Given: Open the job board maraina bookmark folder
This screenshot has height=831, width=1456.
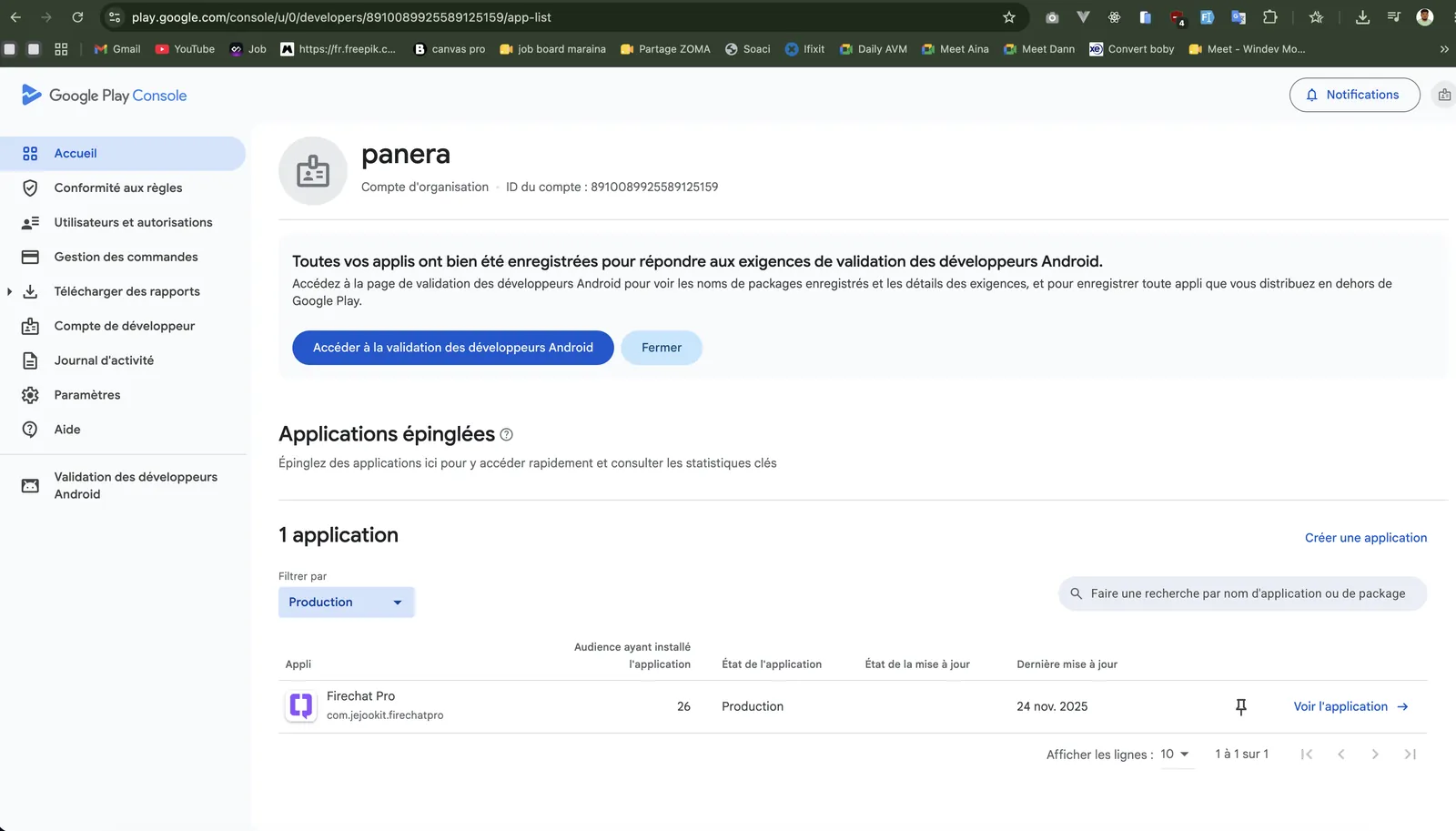Looking at the screenshot, I should click(552, 49).
